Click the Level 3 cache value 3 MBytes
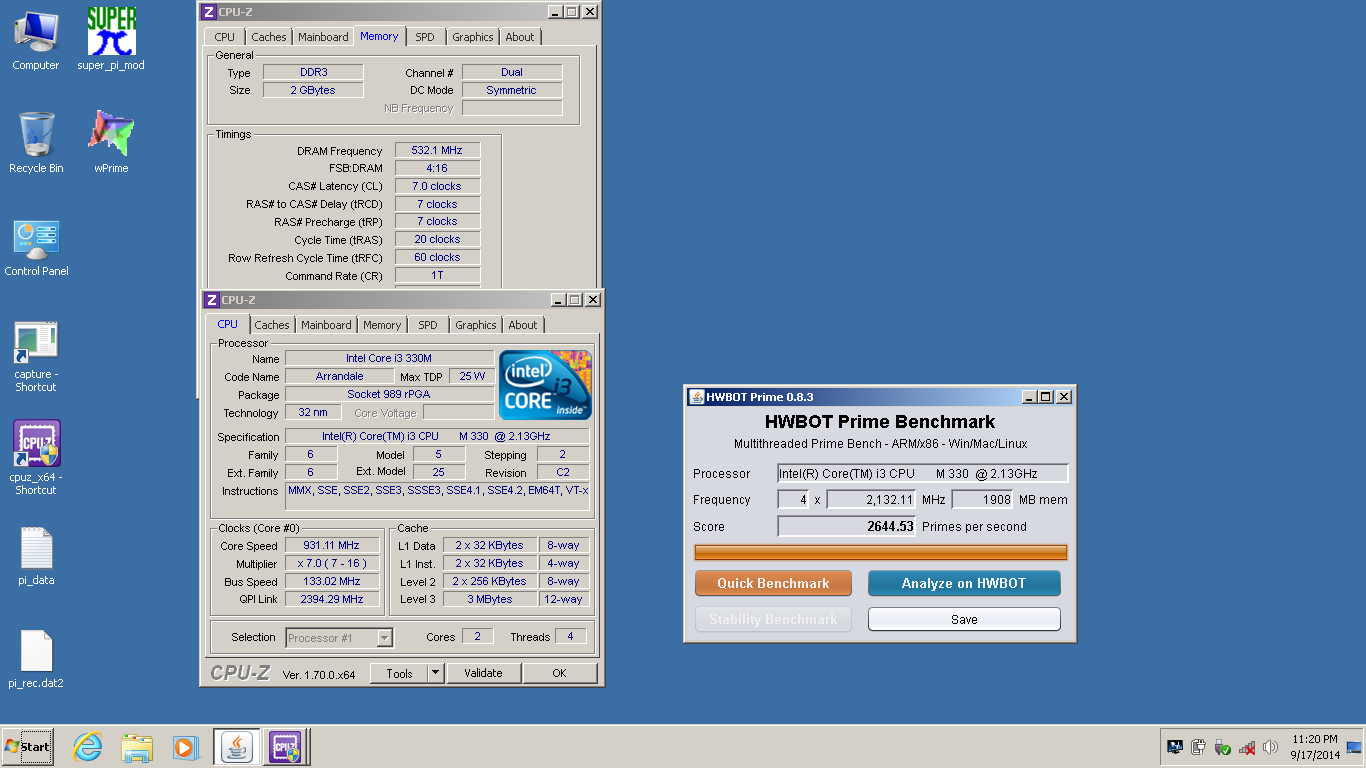 click(490, 599)
